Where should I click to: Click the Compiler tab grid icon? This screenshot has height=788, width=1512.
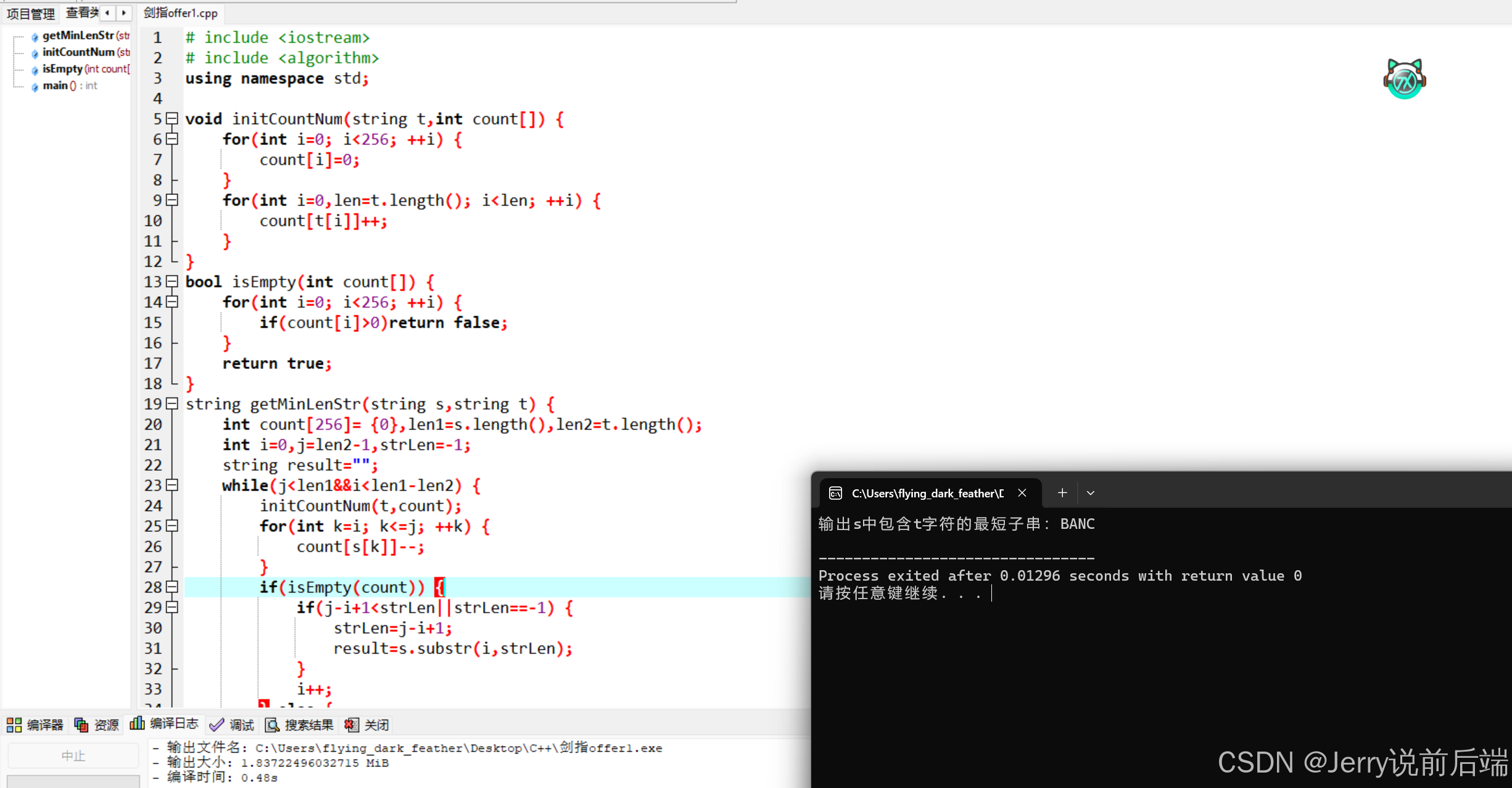tap(14, 724)
